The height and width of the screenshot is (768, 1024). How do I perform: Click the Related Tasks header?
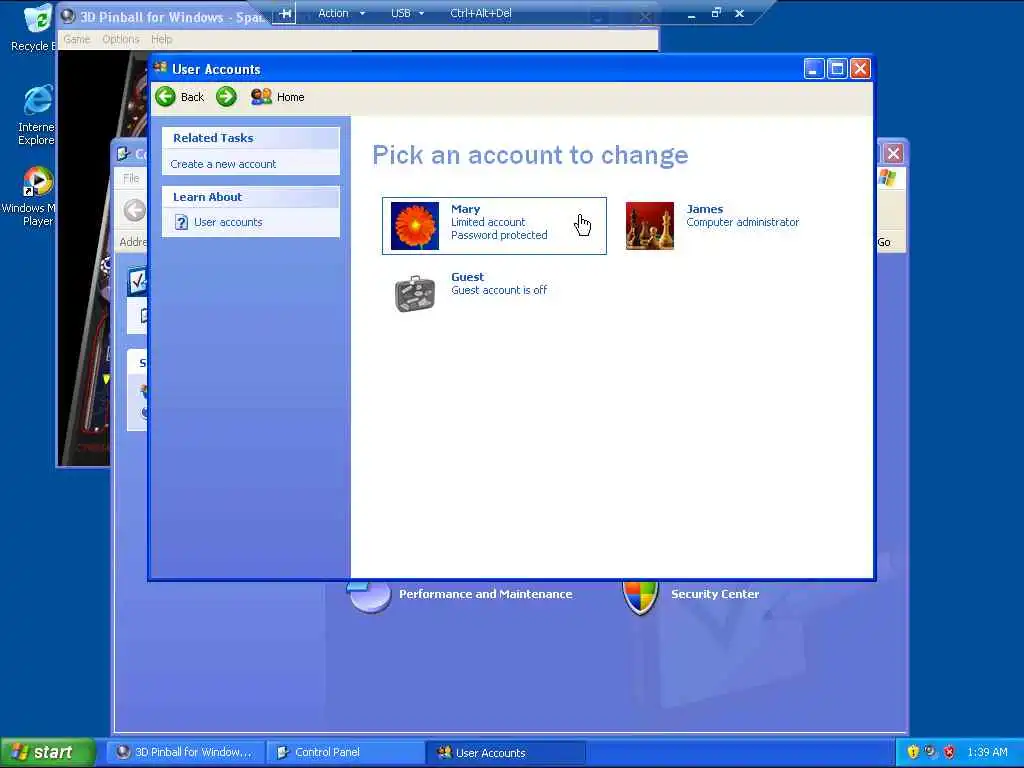pos(251,138)
